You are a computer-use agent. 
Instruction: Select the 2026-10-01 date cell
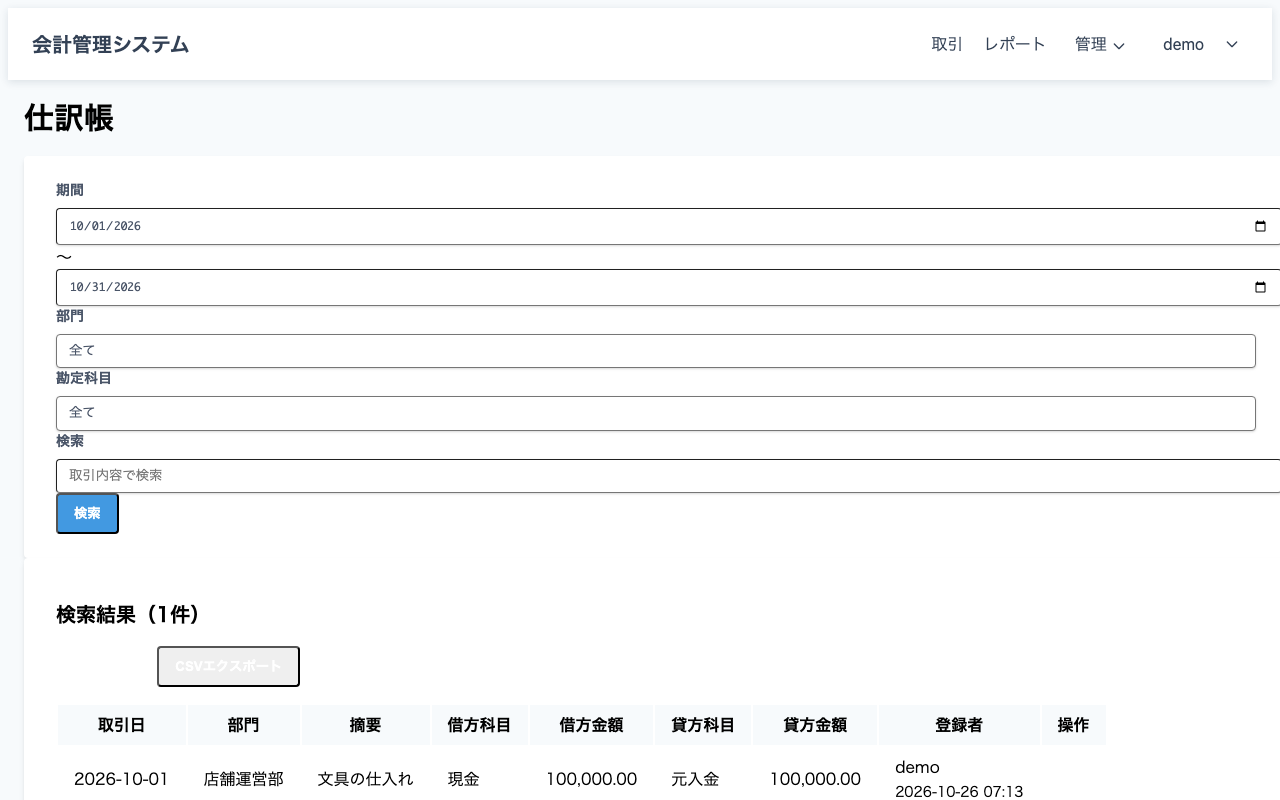coord(122,779)
